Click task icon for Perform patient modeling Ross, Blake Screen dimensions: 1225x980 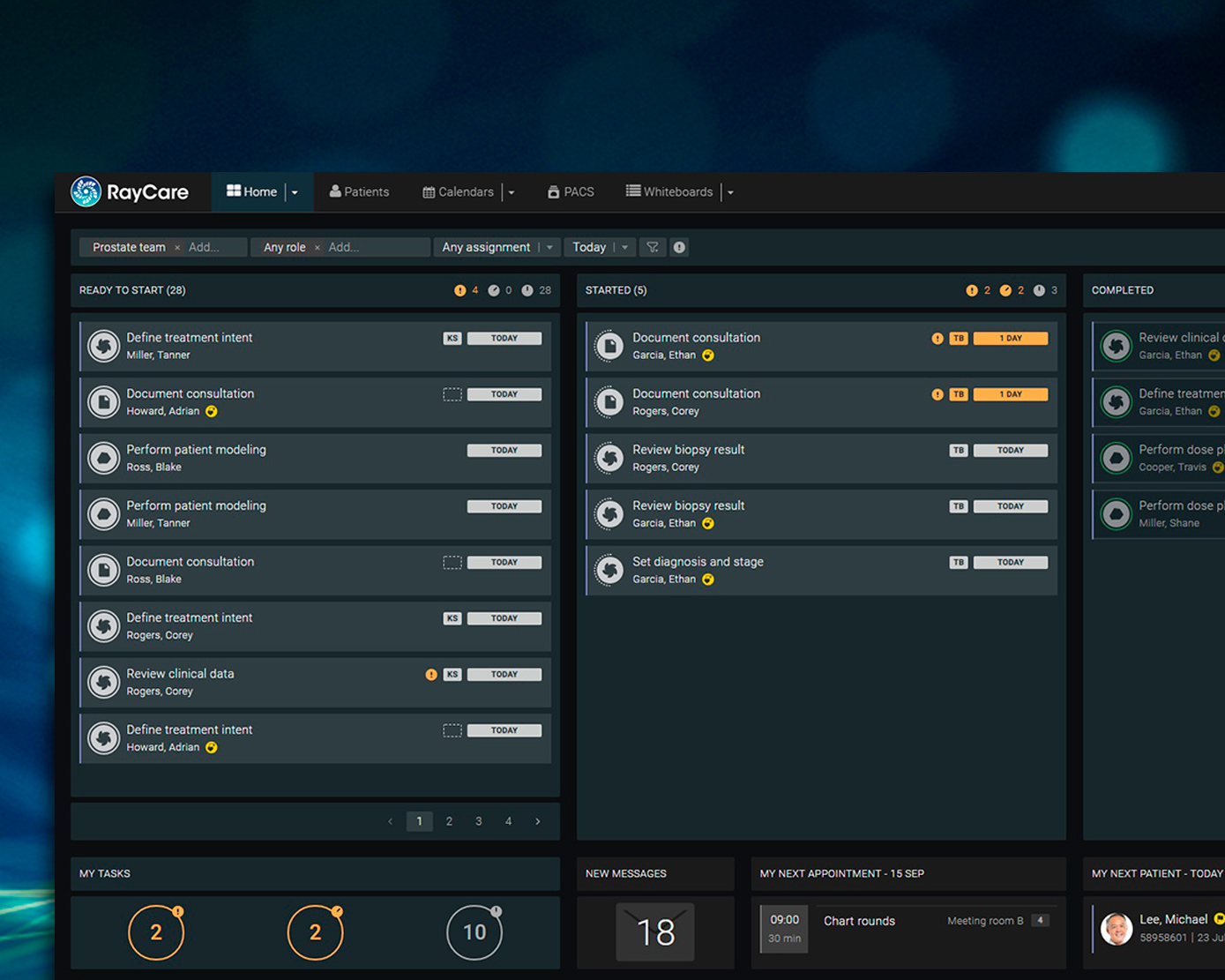pyautogui.click(x=104, y=458)
